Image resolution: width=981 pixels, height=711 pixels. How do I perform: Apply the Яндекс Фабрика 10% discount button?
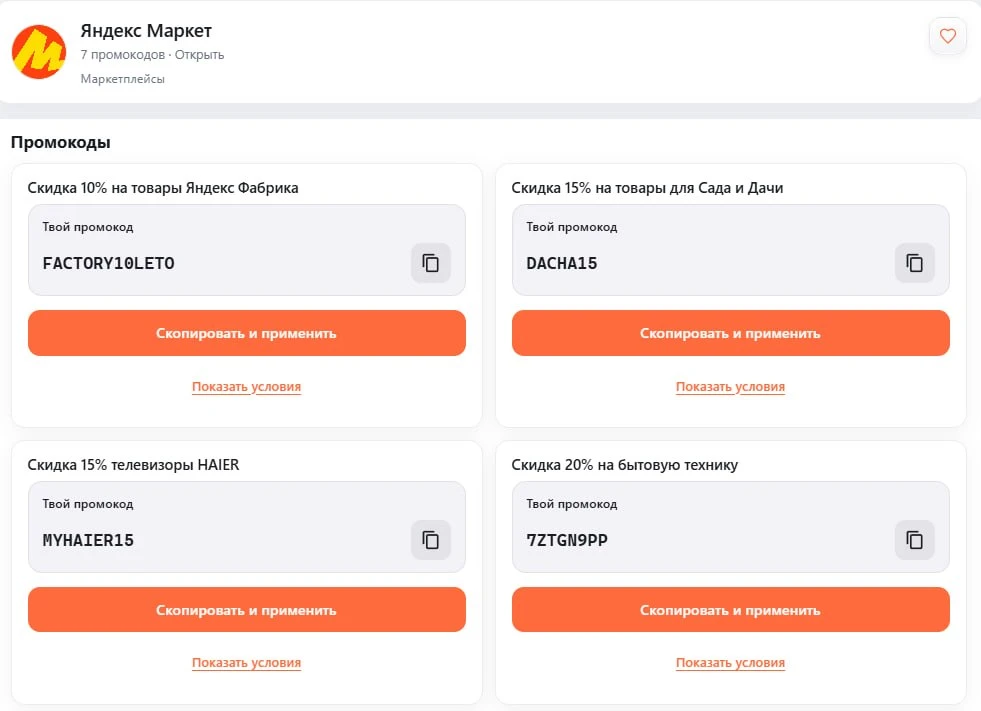point(247,333)
